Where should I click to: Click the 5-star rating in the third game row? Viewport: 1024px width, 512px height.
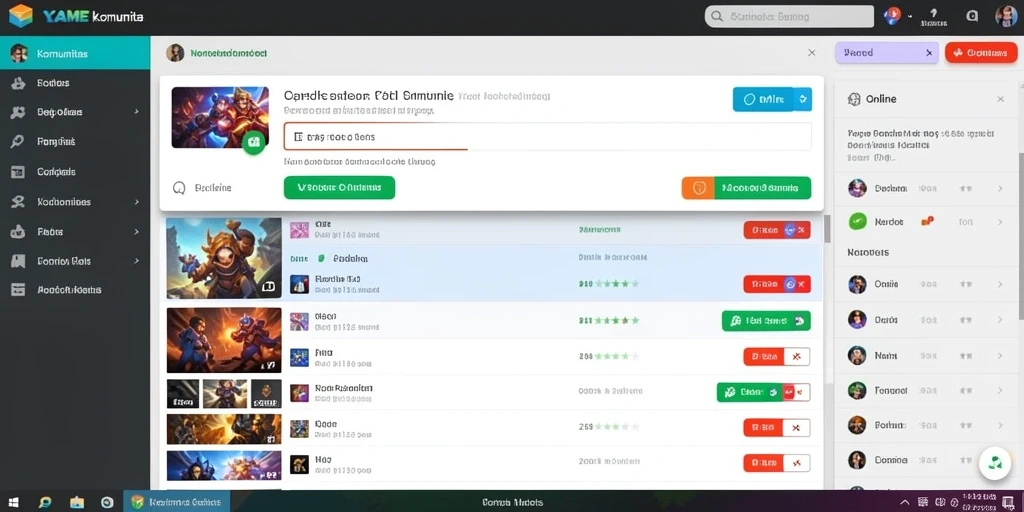coord(616,321)
